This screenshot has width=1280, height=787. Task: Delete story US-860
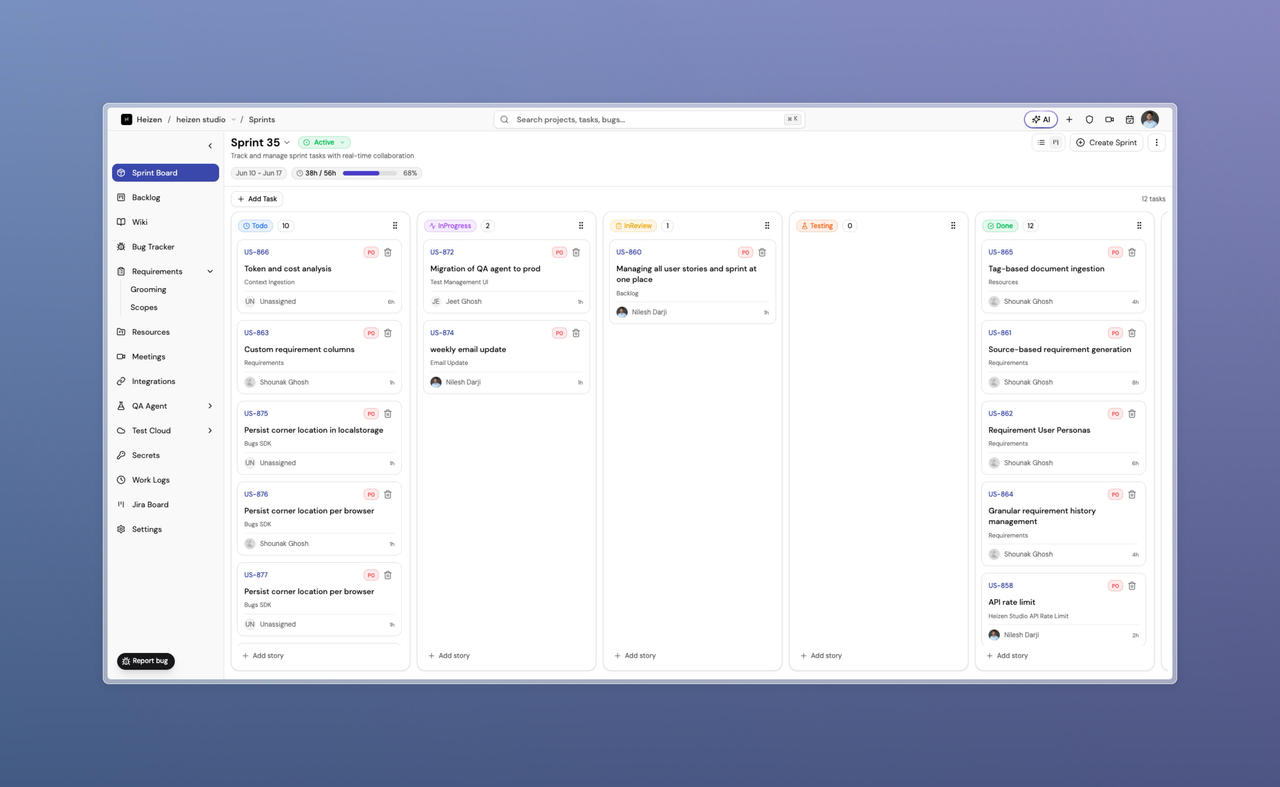click(762, 252)
